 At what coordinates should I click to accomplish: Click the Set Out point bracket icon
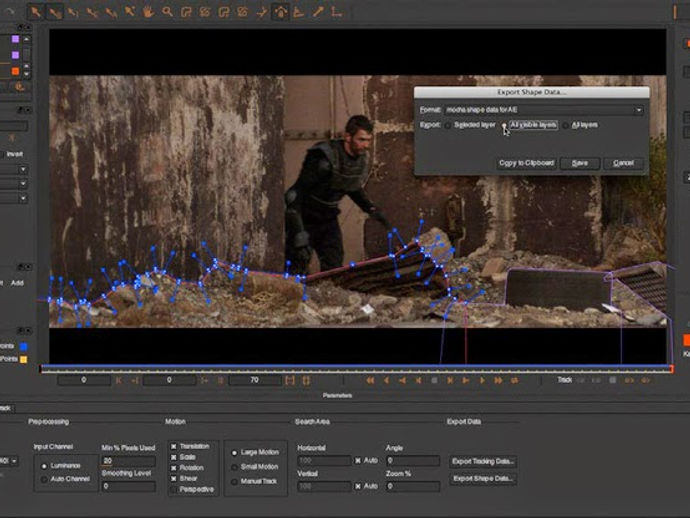306,380
